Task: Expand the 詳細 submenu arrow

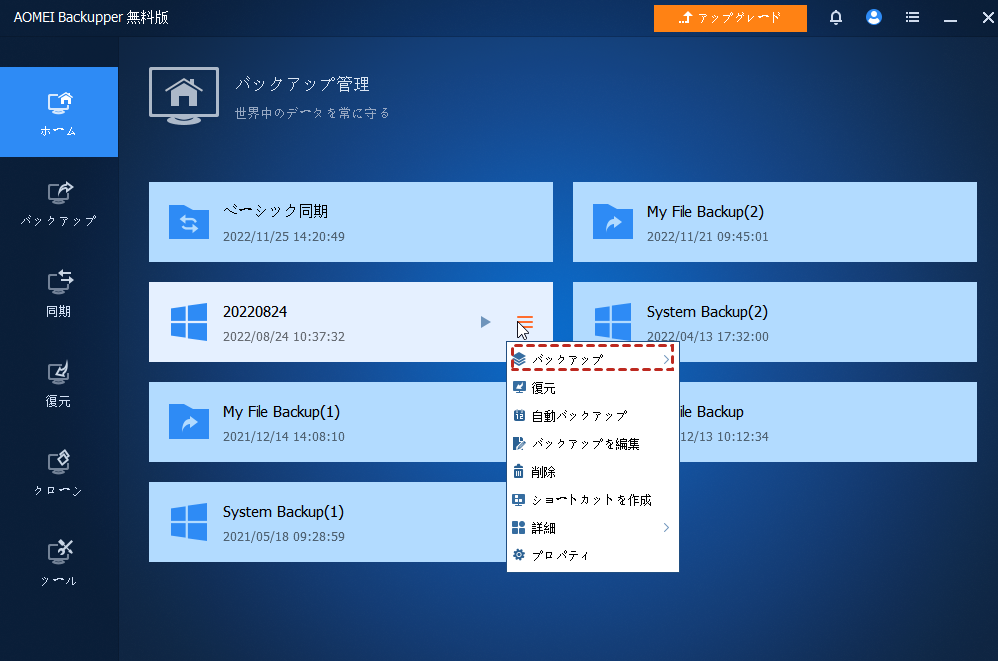Action: [666, 527]
